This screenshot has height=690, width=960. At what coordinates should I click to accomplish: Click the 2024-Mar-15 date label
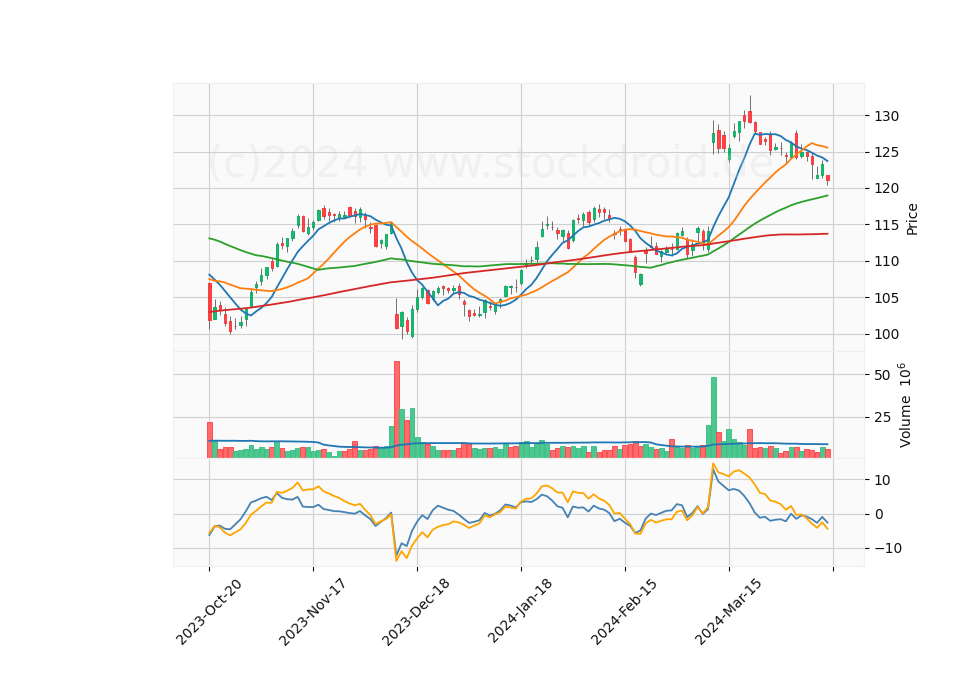click(728, 611)
